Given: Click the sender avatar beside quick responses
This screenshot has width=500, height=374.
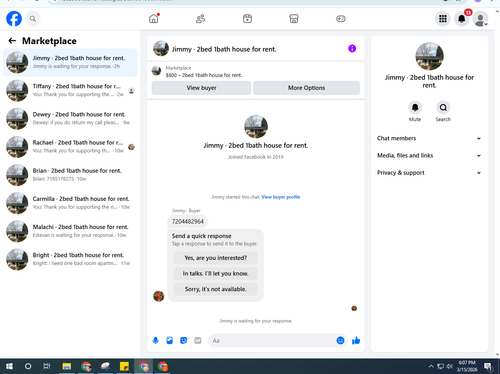Looking at the screenshot, I should (159, 296).
